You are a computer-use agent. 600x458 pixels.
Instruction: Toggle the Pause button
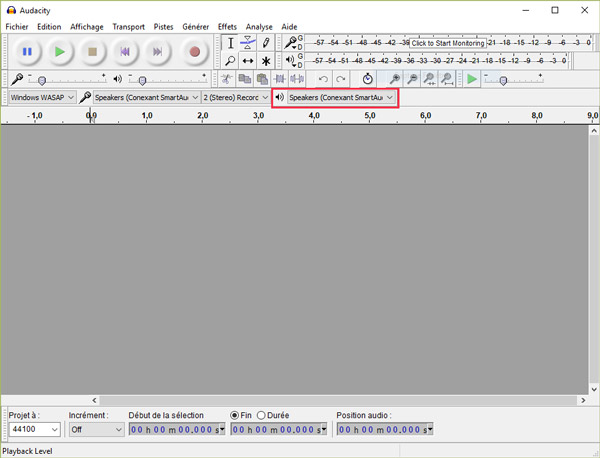tap(27, 51)
